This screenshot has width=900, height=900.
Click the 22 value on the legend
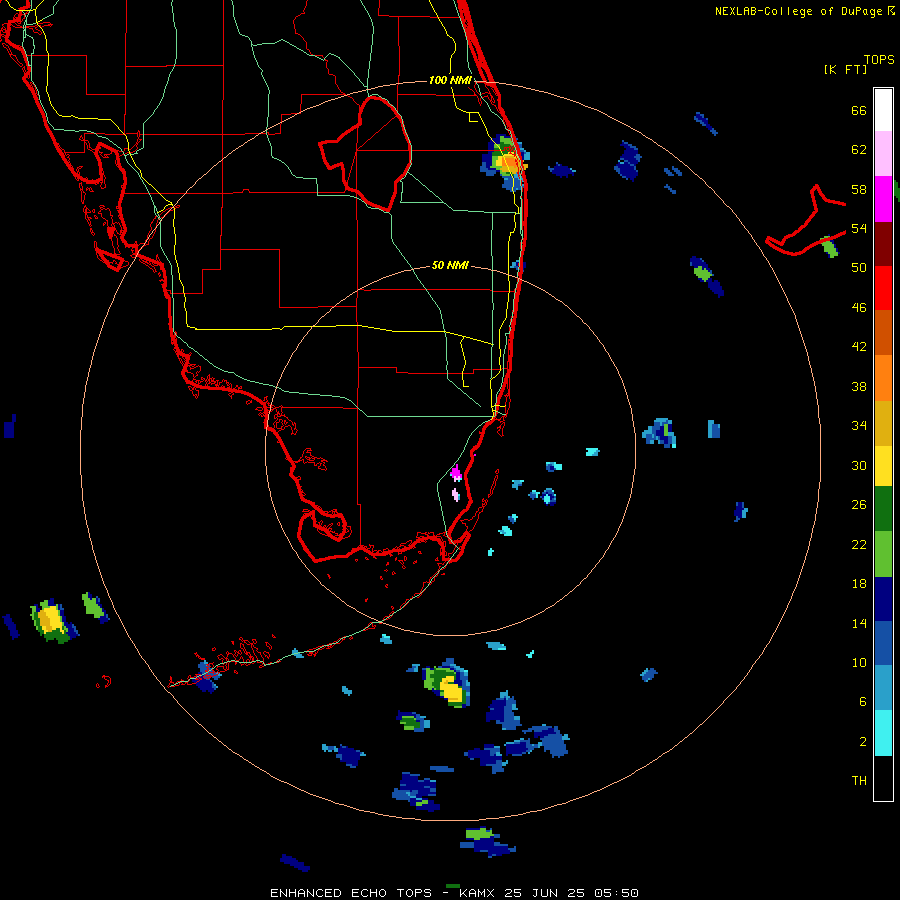[859, 544]
